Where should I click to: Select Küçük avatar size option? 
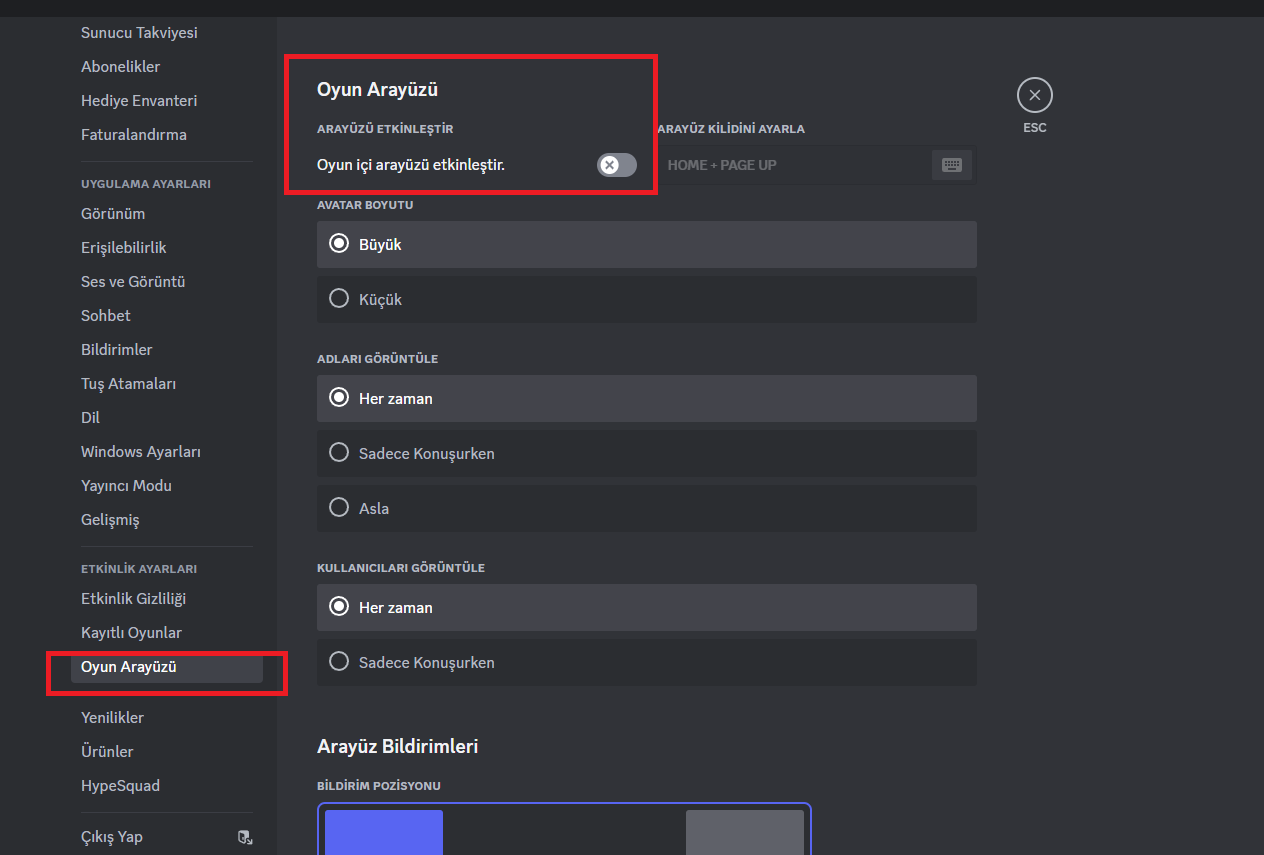647,299
